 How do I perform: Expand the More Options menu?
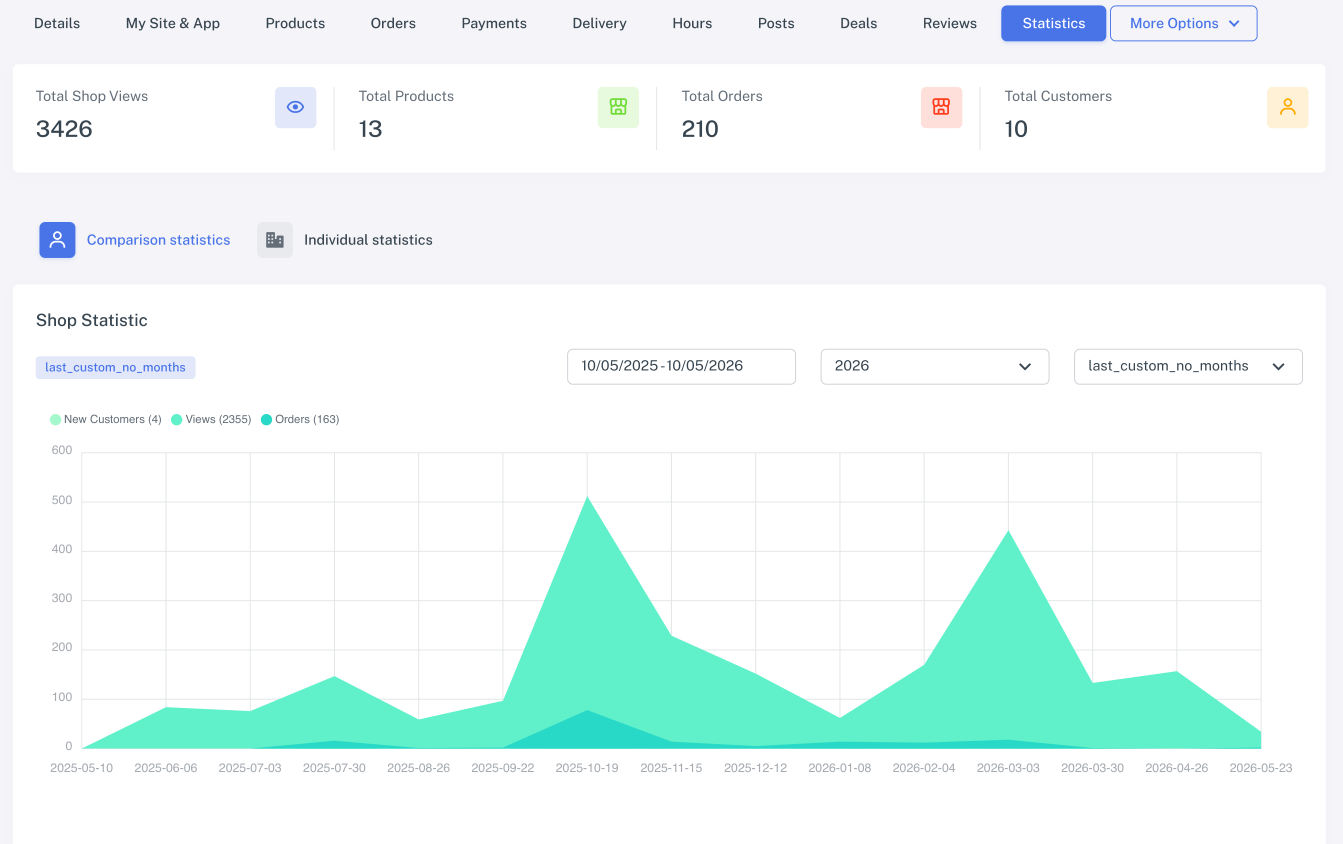pyautogui.click(x=1183, y=23)
